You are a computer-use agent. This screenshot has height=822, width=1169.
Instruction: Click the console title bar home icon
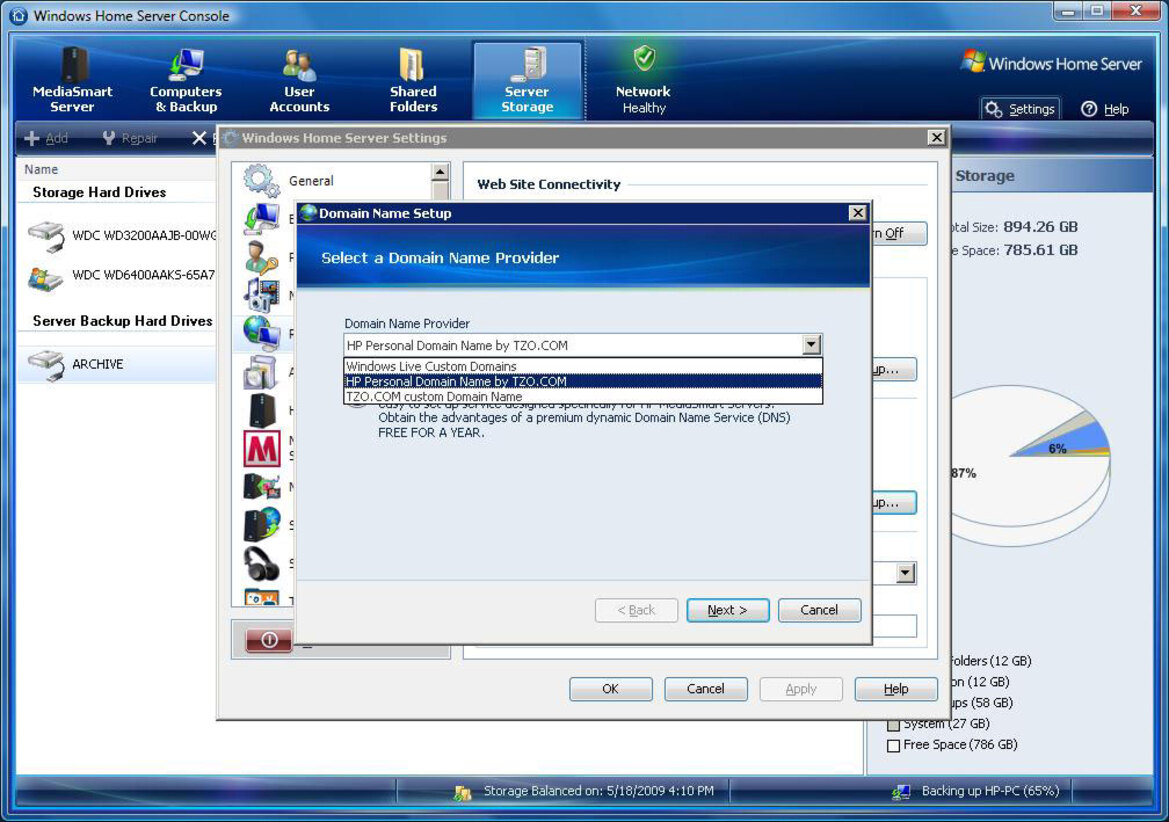pyautogui.click(x=19, y=16)
